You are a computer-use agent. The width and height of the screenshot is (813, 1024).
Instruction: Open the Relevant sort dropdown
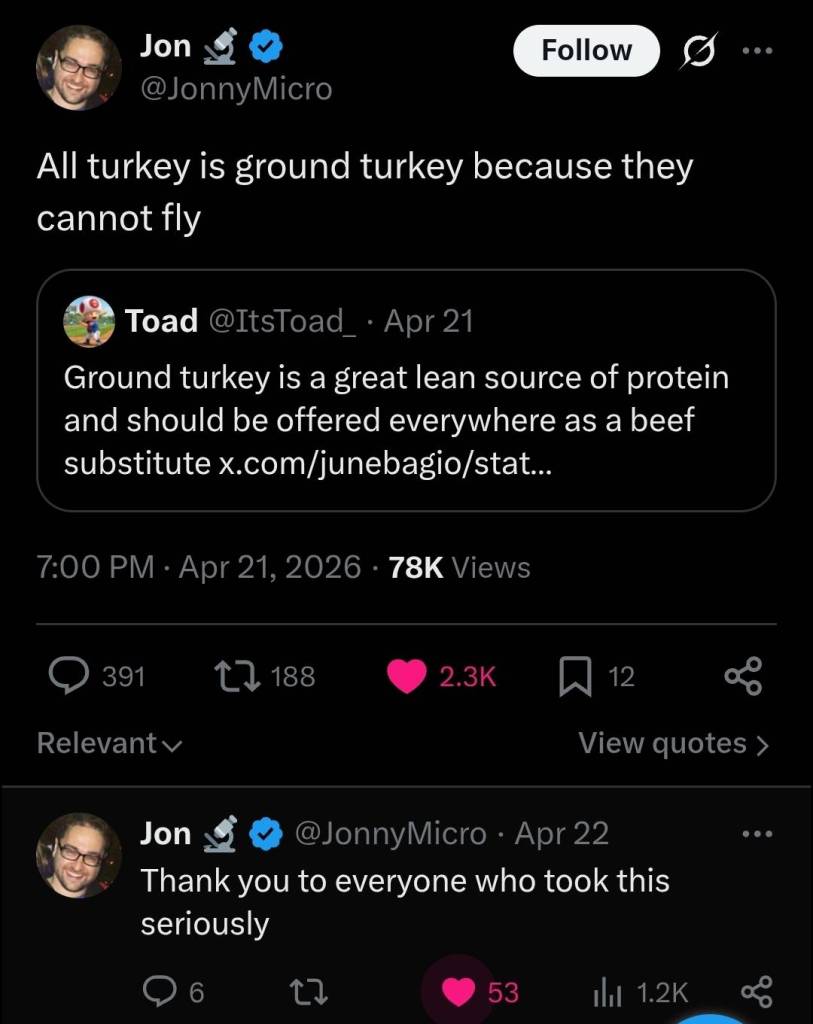tap(109, 743)
